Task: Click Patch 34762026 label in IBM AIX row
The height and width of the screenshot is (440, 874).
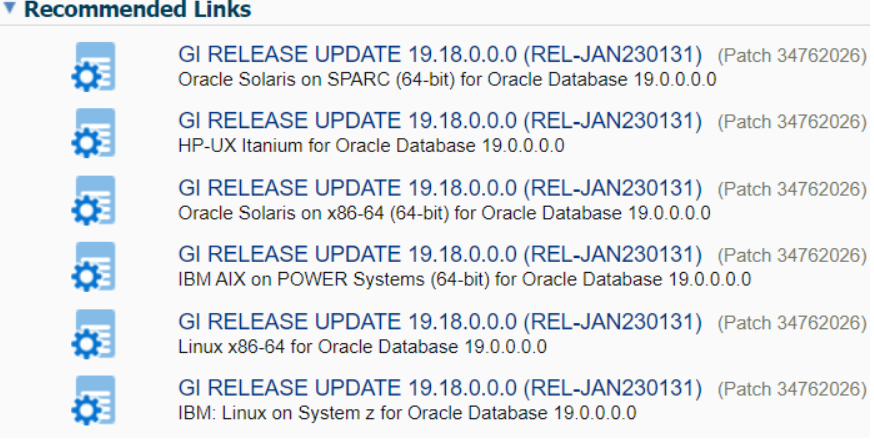Action: [x=792, y=256]
